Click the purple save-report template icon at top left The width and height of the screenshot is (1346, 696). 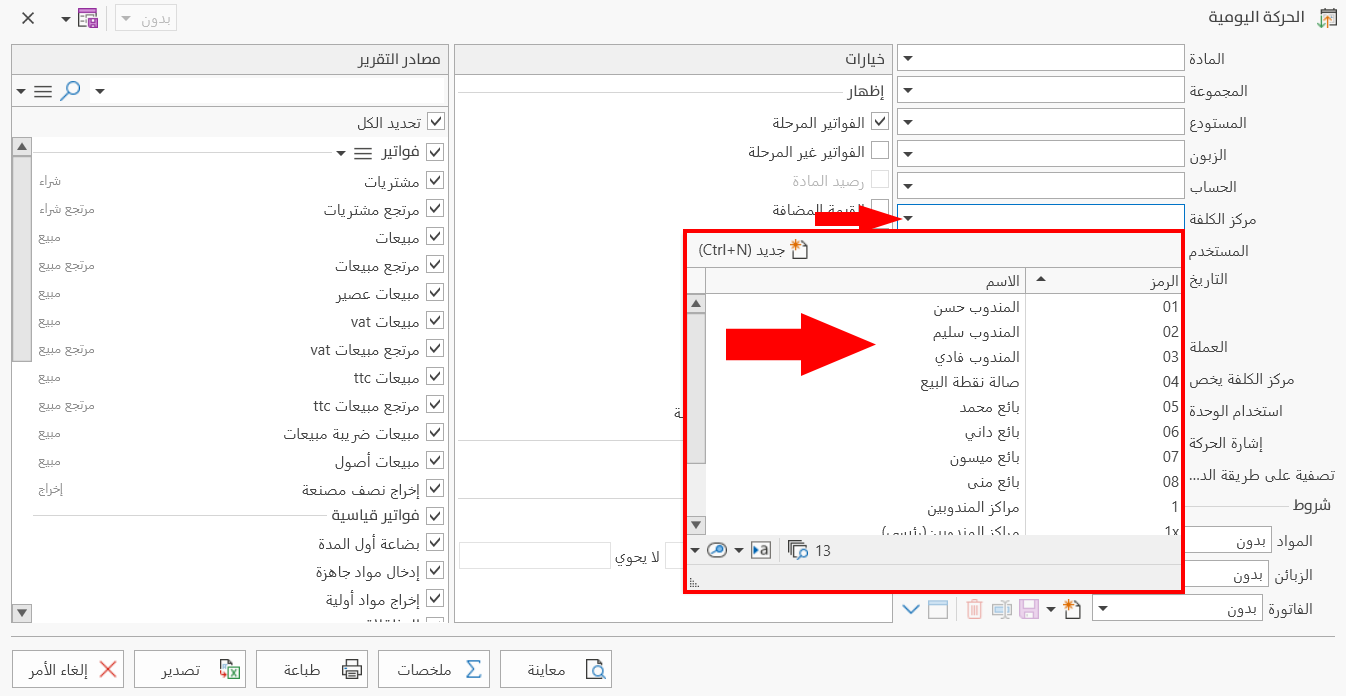pyautogui.click(x=87, y=18)
